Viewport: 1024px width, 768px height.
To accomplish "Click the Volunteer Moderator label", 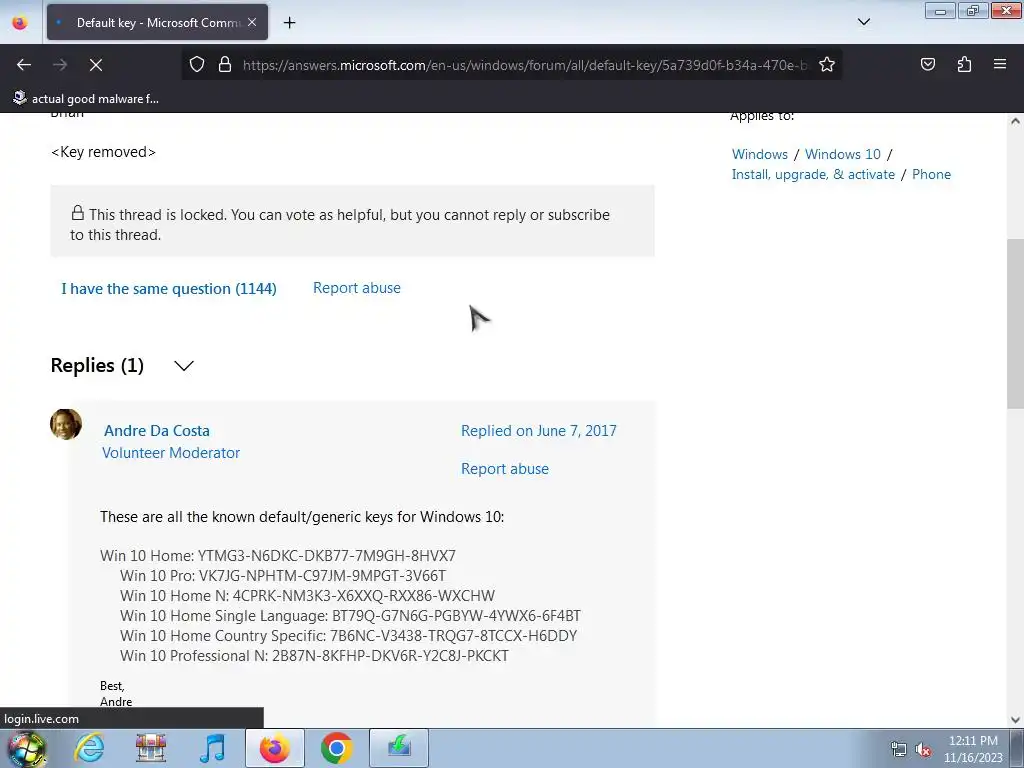I will point(171,453).
